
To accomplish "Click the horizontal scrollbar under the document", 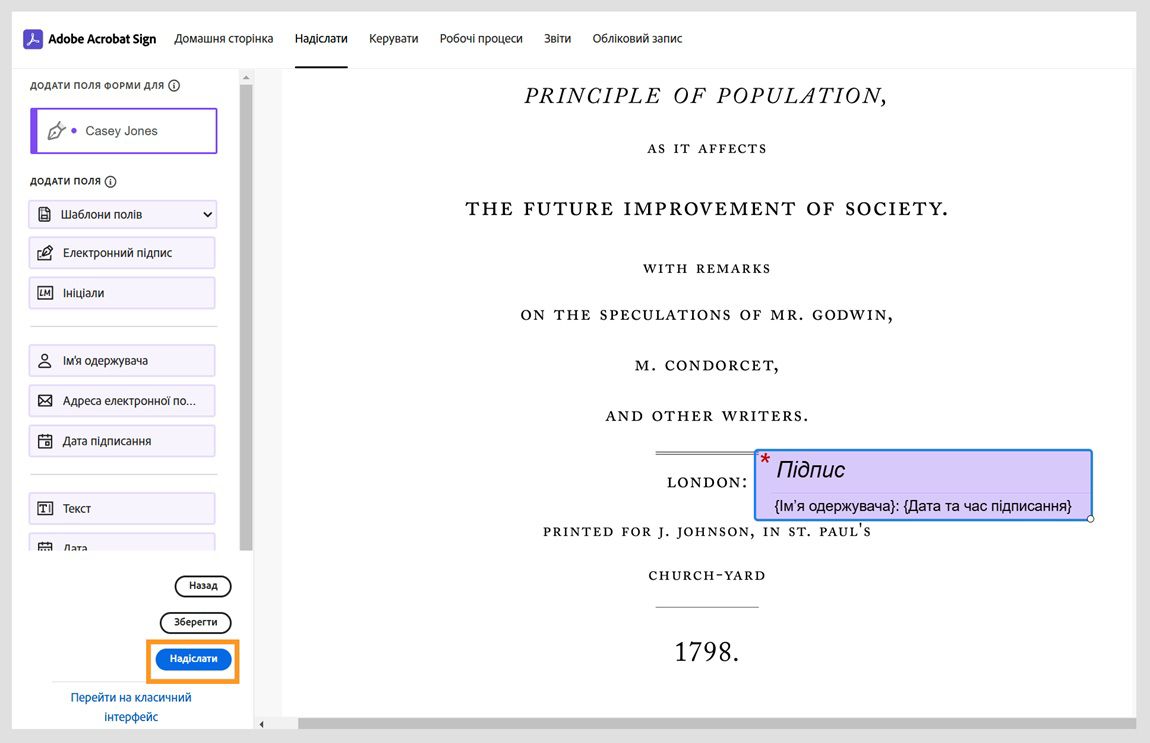I will (717, 724).
